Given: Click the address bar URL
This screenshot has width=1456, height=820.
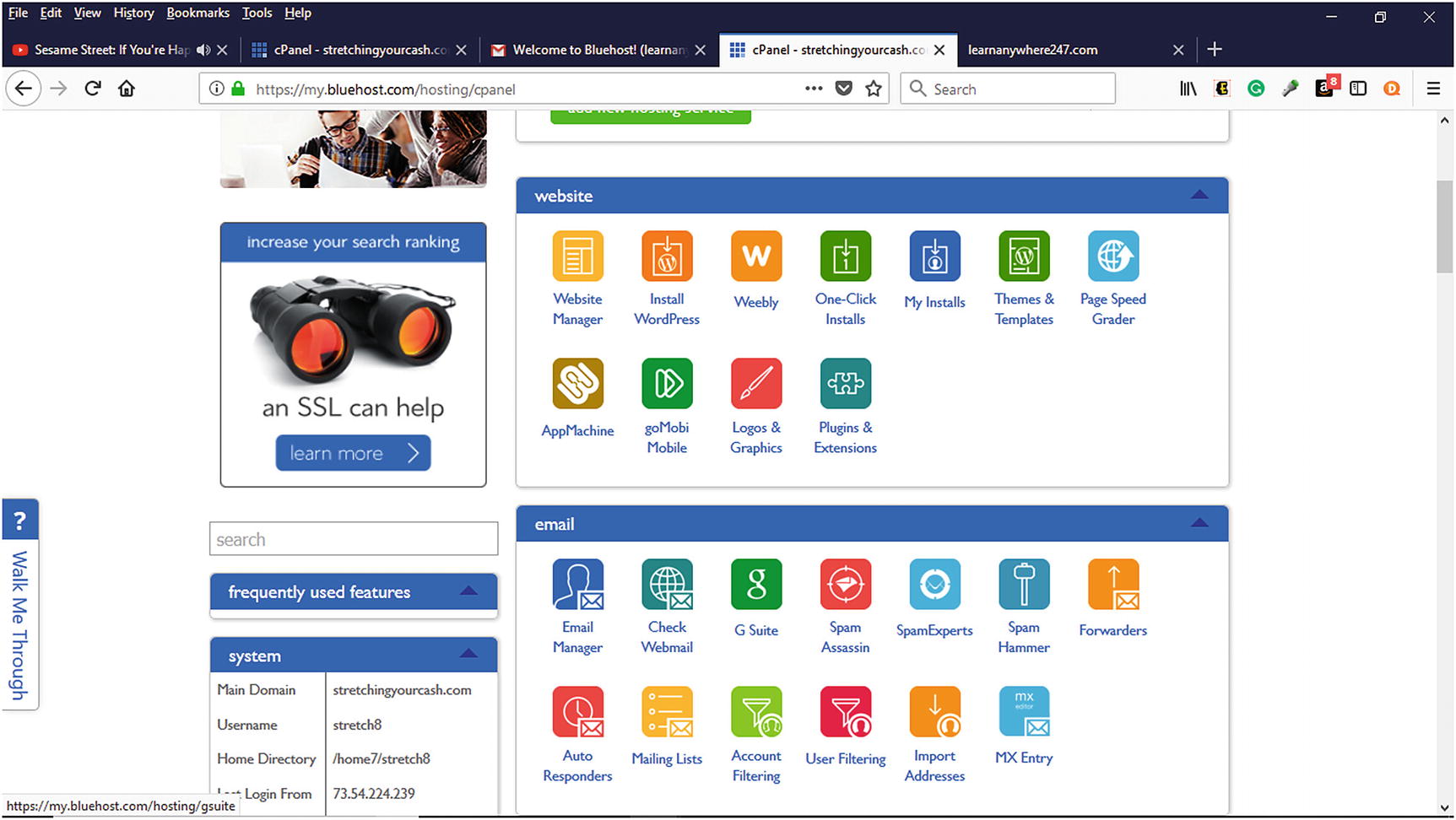Looking at the screenshot, I should pyautogui.click(x=385, y=89).
